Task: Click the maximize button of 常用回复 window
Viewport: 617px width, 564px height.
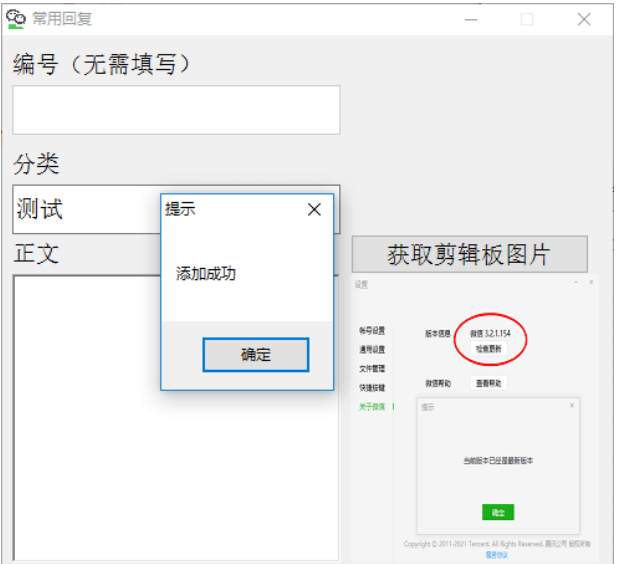Action: coord(527,19)
